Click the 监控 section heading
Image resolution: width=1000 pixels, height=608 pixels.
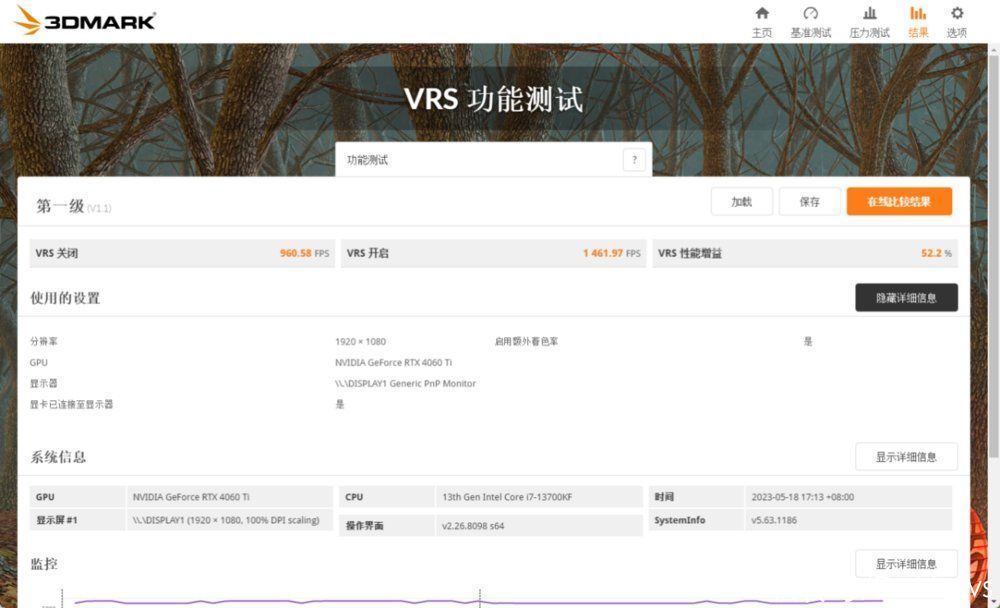coord(44,564)
